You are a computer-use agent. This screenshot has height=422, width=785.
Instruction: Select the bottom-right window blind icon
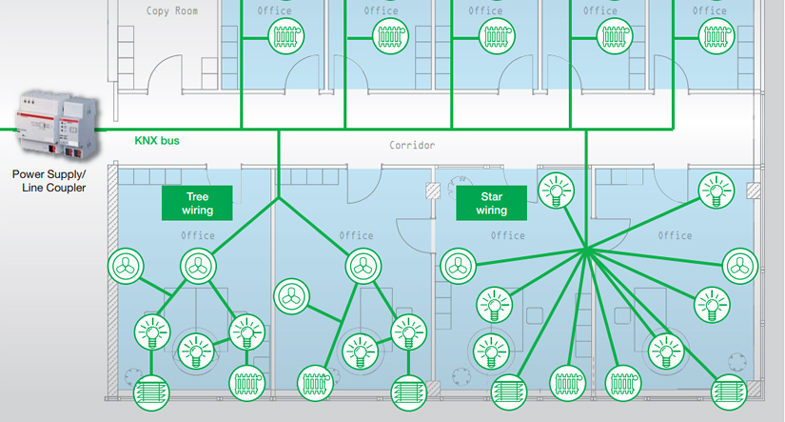(x=732, y=388)
